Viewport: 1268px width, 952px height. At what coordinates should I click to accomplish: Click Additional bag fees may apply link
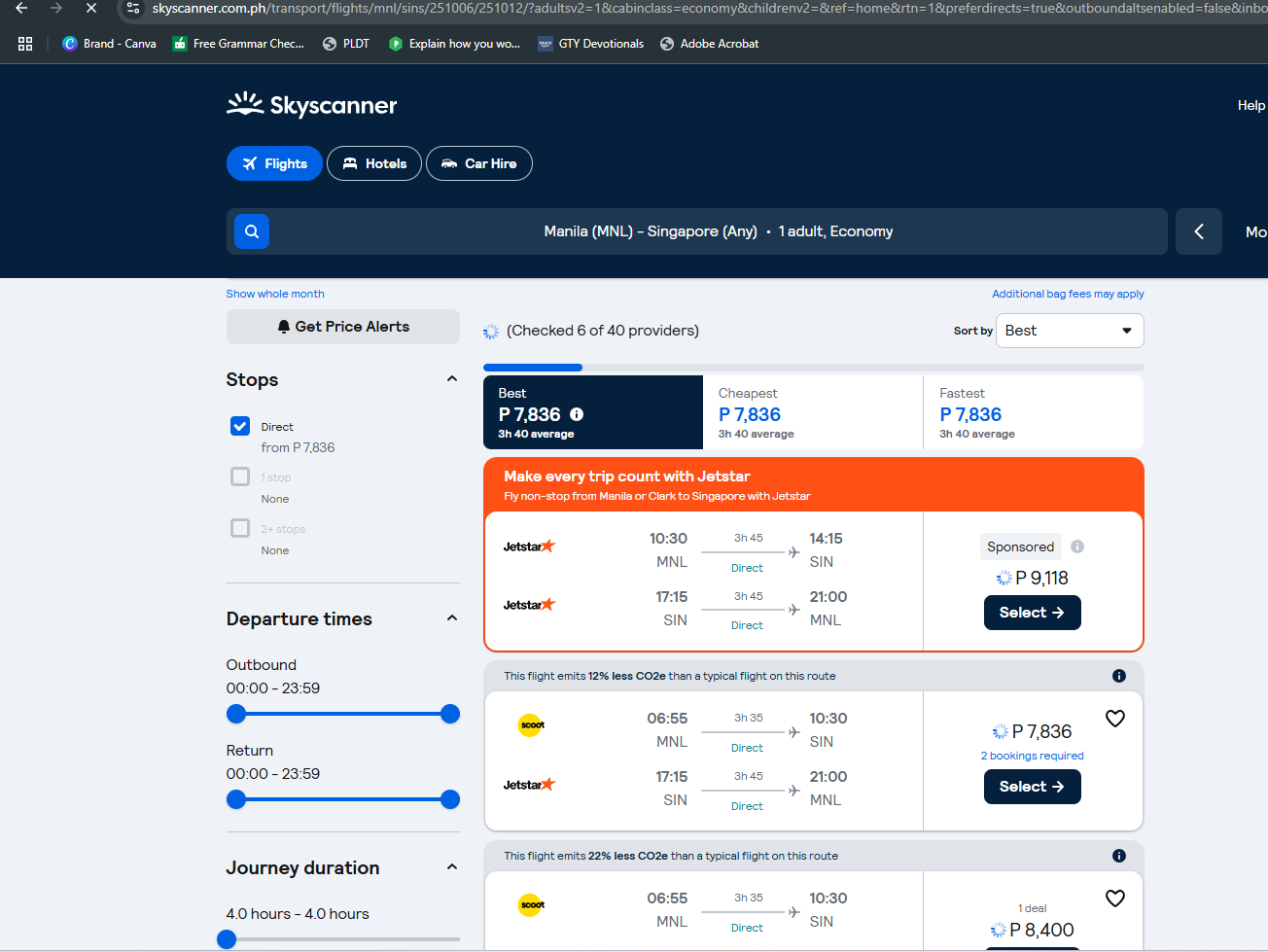tap(1068, 294)
